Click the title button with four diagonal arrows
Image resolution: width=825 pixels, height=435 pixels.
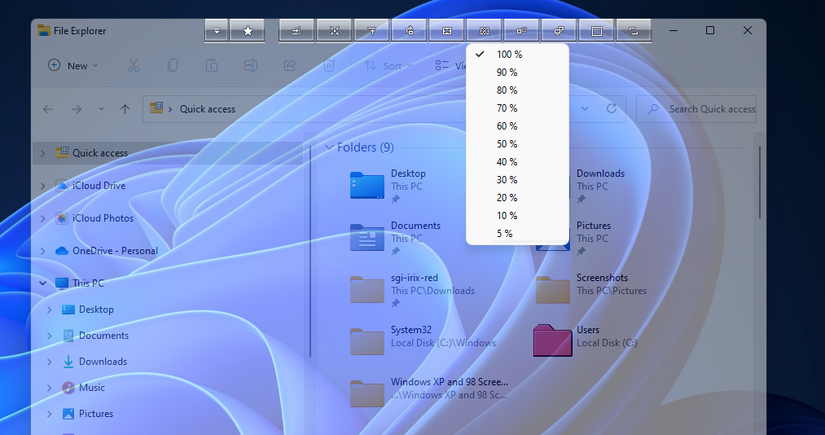pos(334,31)
